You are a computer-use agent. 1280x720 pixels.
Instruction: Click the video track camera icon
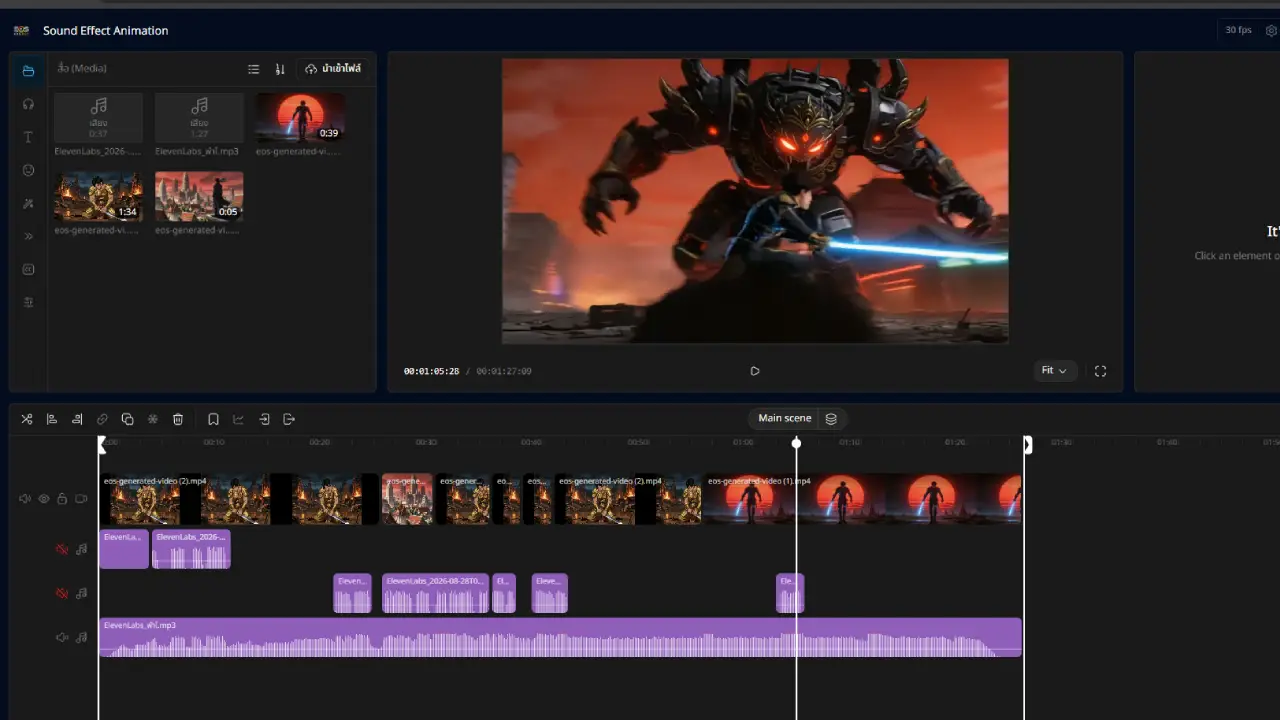coord(81,499)
